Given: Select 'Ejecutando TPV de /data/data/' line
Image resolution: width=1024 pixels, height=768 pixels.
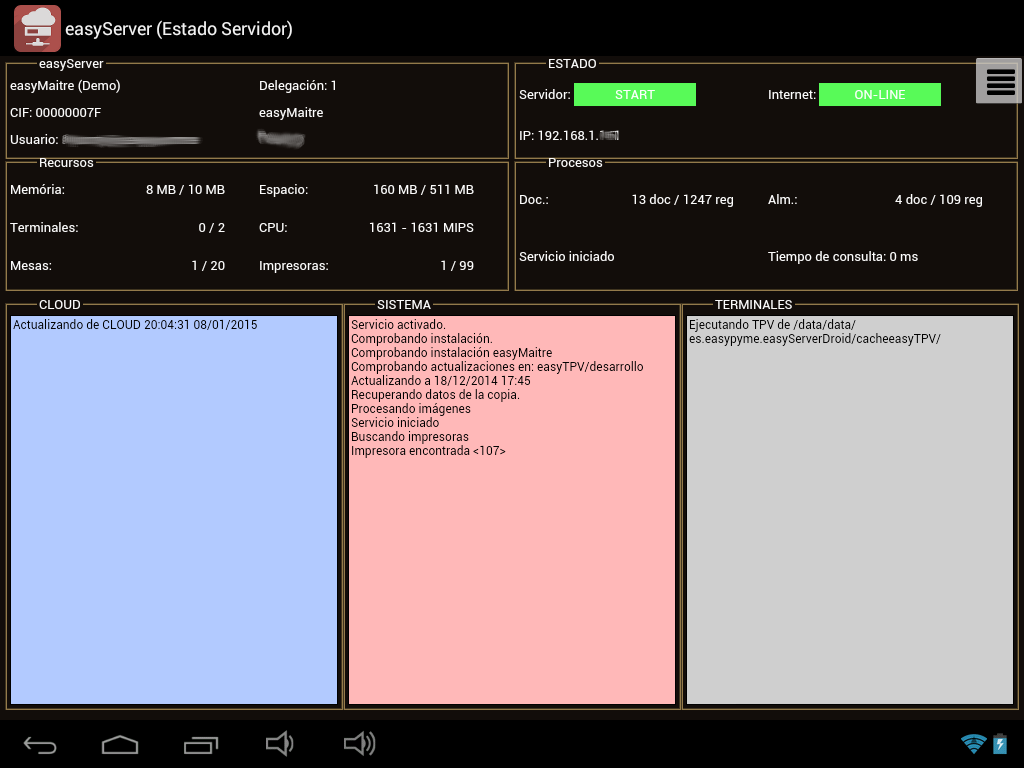Looking at the screenshot, I should [x=772, y=325].
